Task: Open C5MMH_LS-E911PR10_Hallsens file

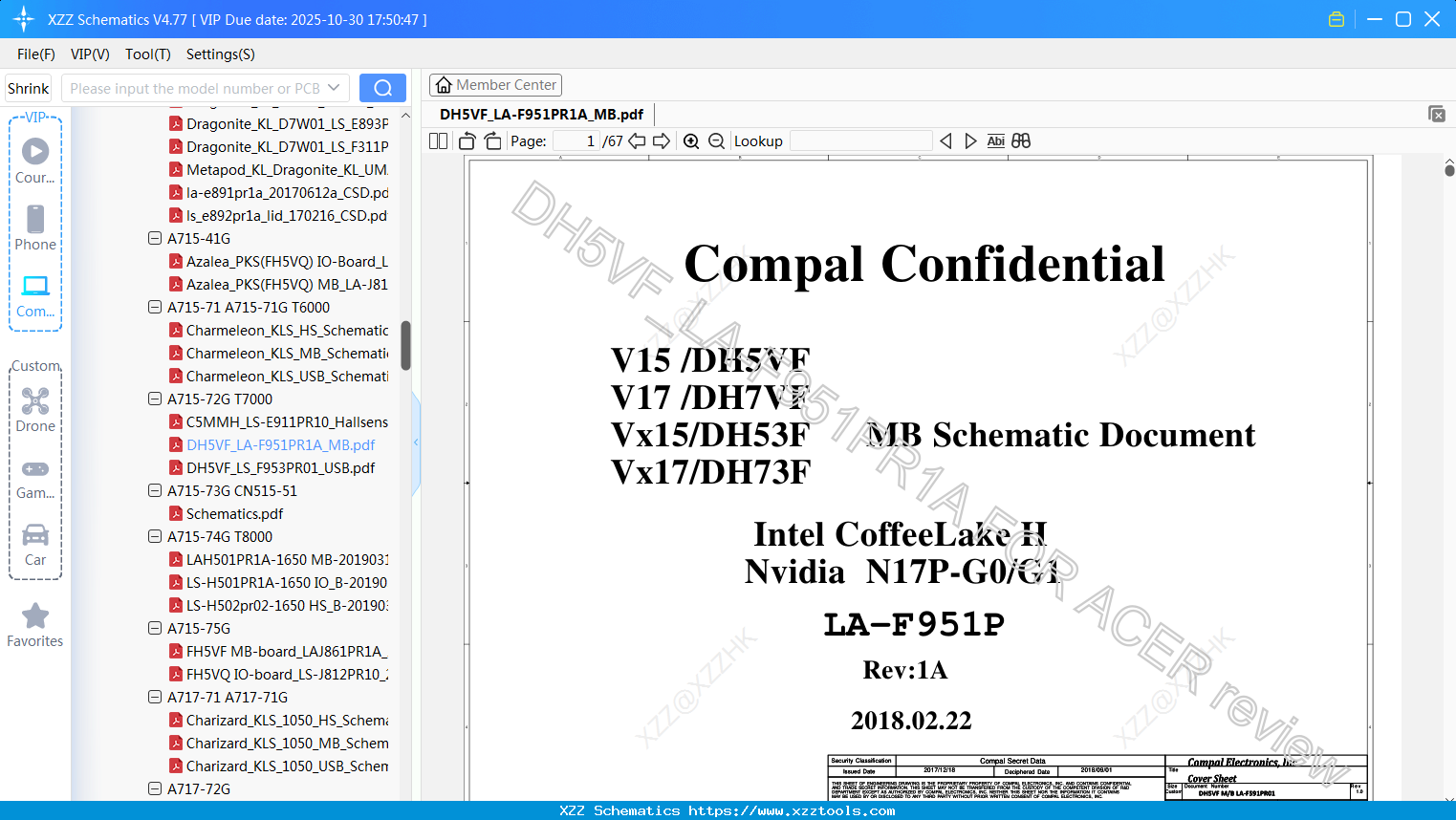Action: (278, 421)
